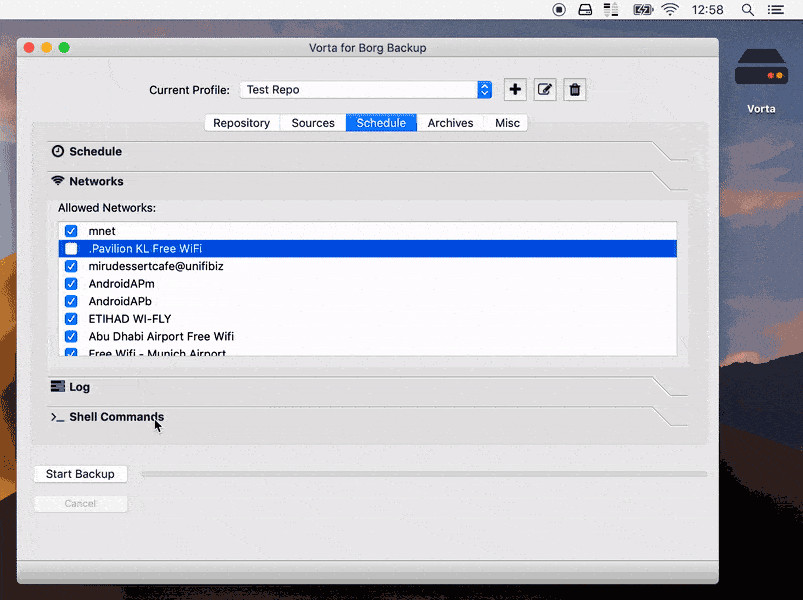Check the .Pavilion KL Free WiFi network
The height and width of the screenshot is (600, 803).
[71, 249]
